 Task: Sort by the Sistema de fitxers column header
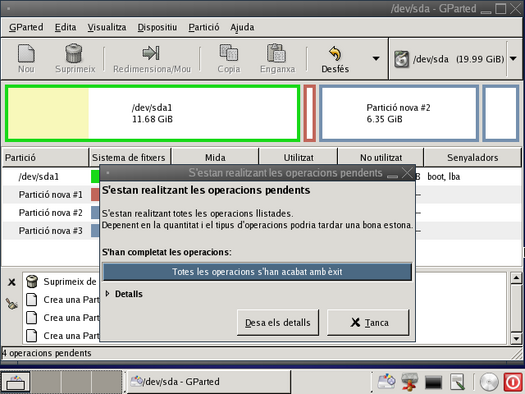(x=129, y=157)
